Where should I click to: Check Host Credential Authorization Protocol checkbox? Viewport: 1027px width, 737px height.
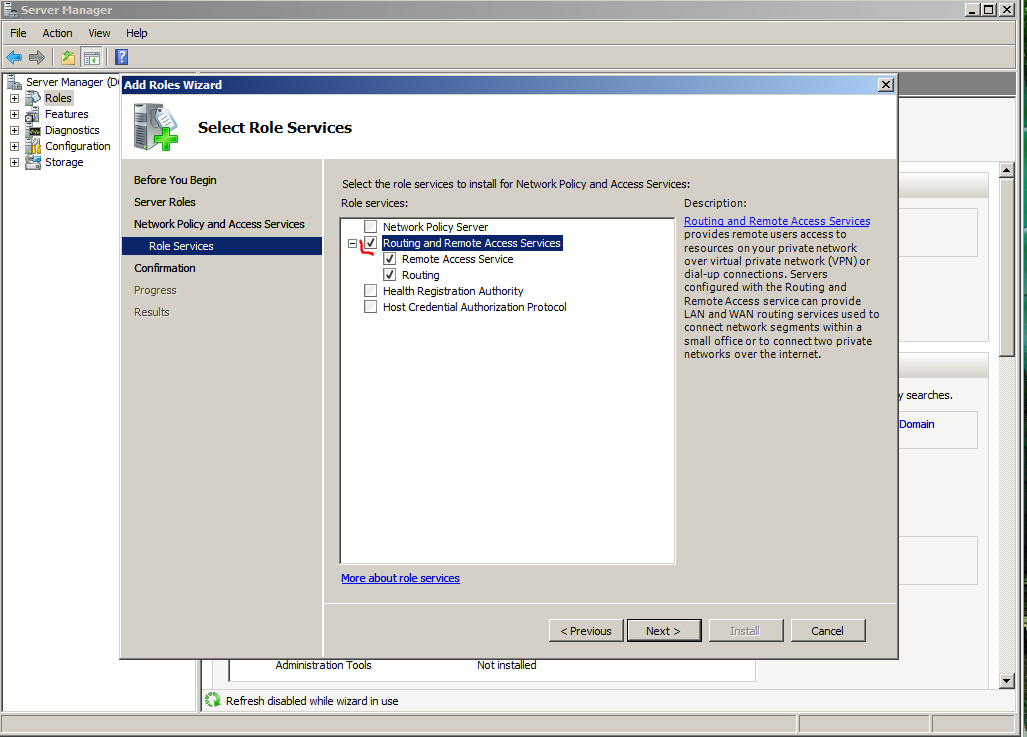tap(371, 307)
